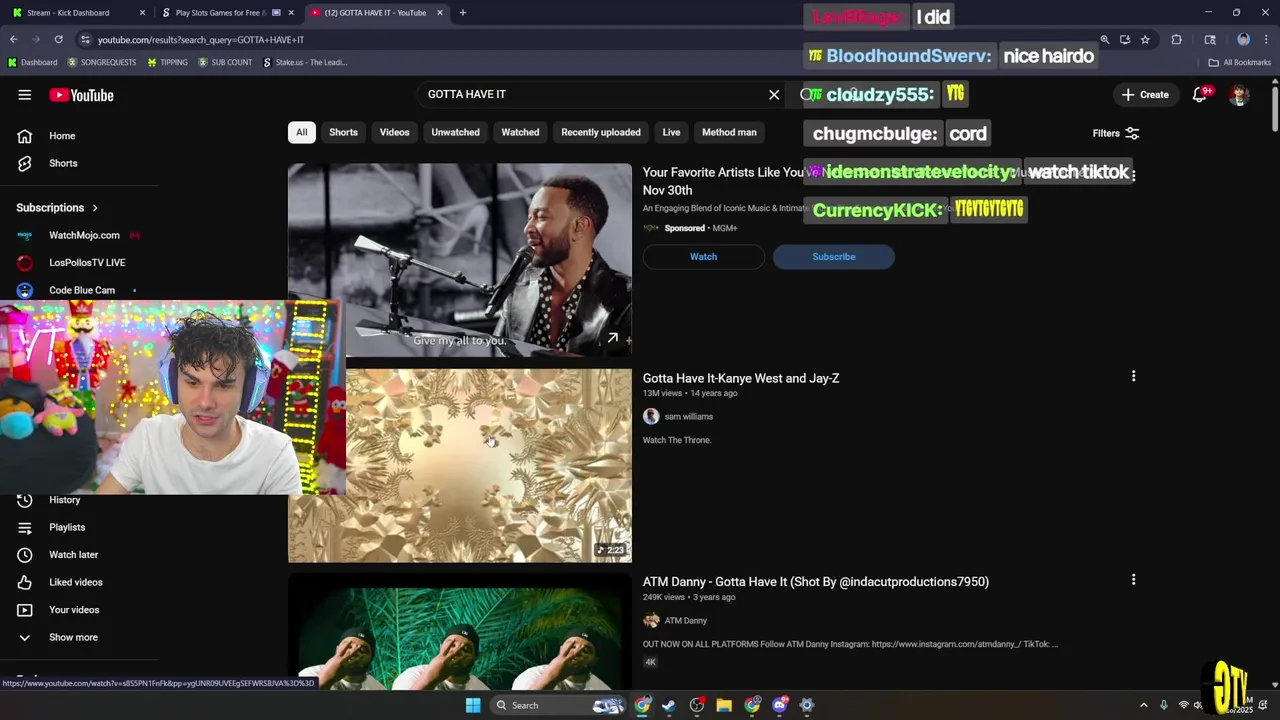The image size is (1280, 720).
Task: Open Dashboard bookmark
Action: point(33,62)
